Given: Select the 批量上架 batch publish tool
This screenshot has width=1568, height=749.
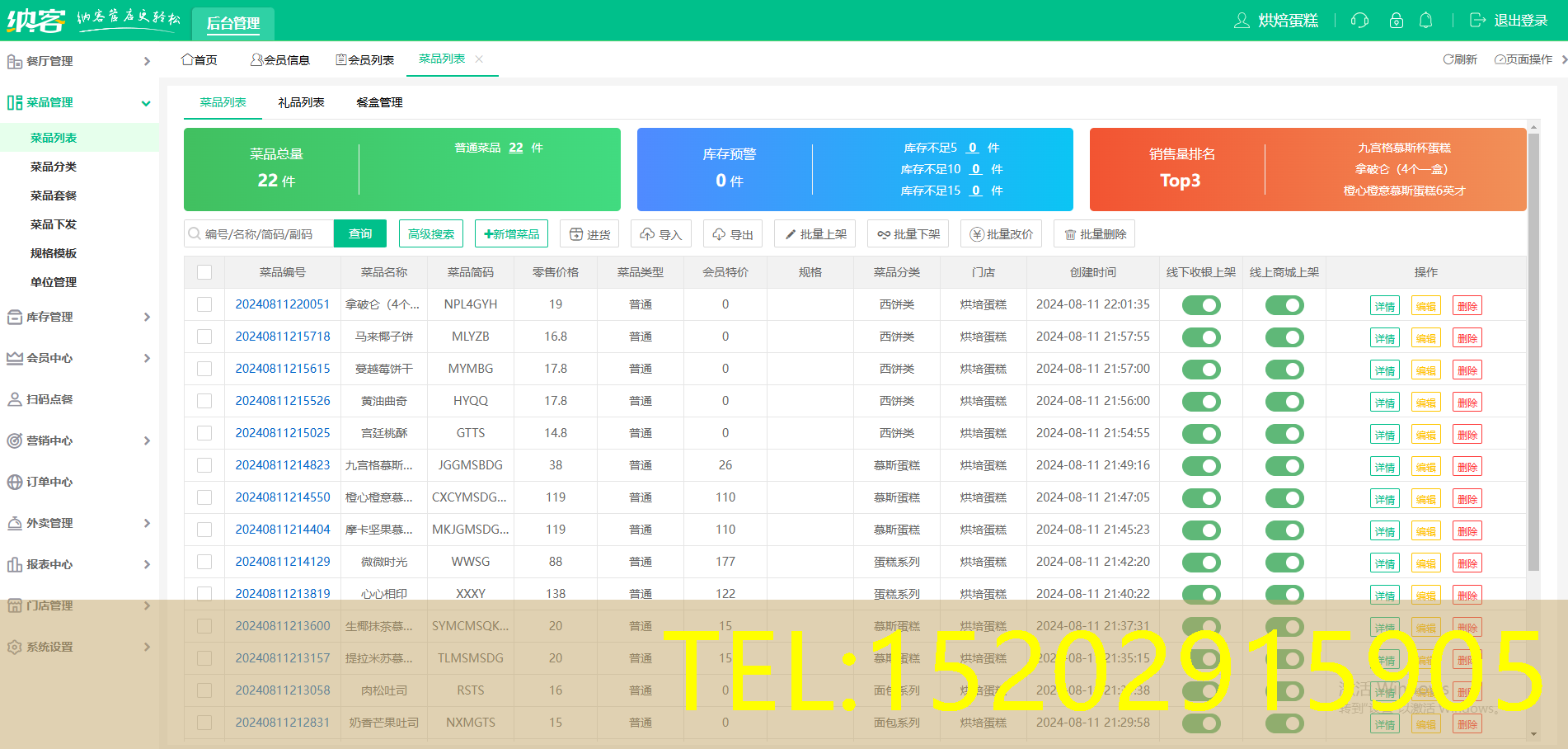Looking at the screenshot, I should point(815,233).
